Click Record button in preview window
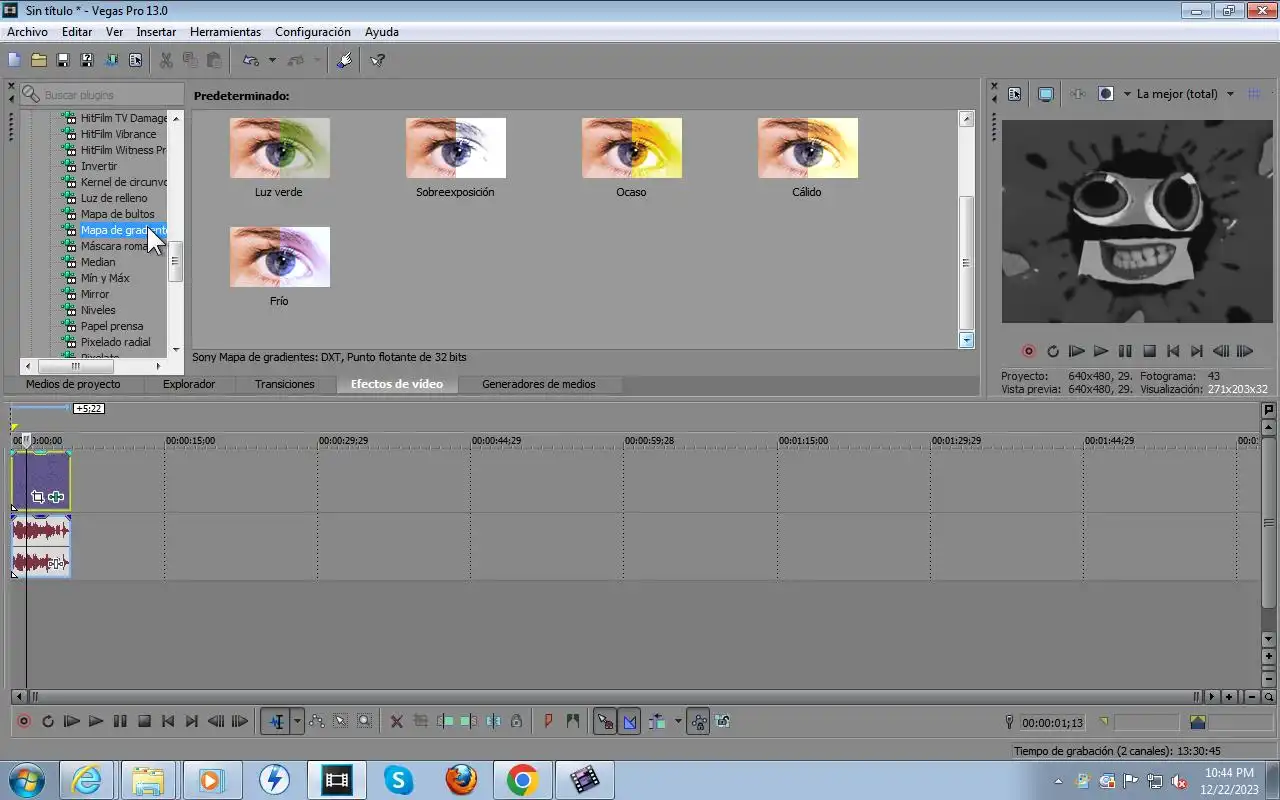 1028,351
